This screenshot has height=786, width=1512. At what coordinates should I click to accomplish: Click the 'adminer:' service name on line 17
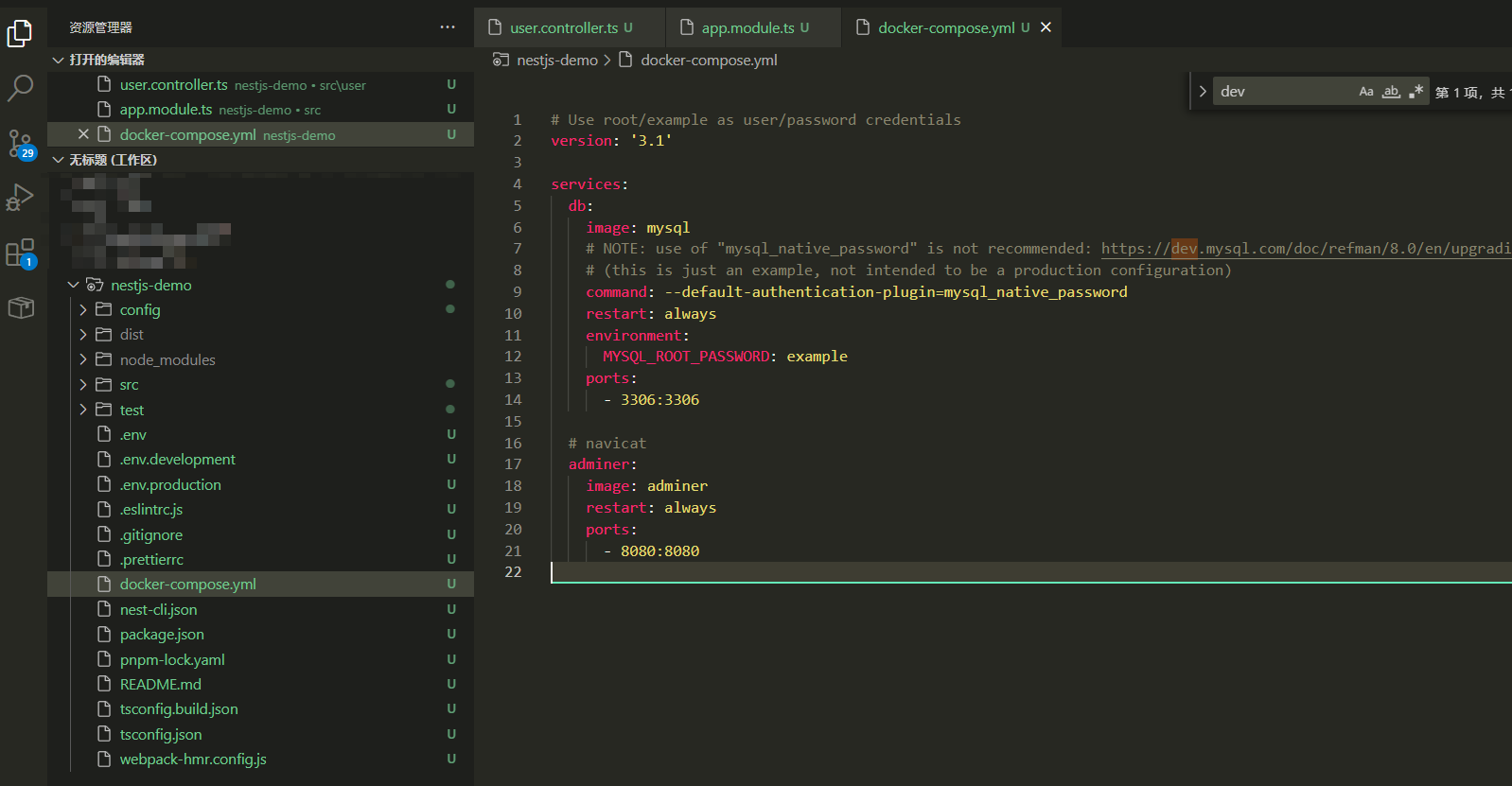(x=603, y=464)
